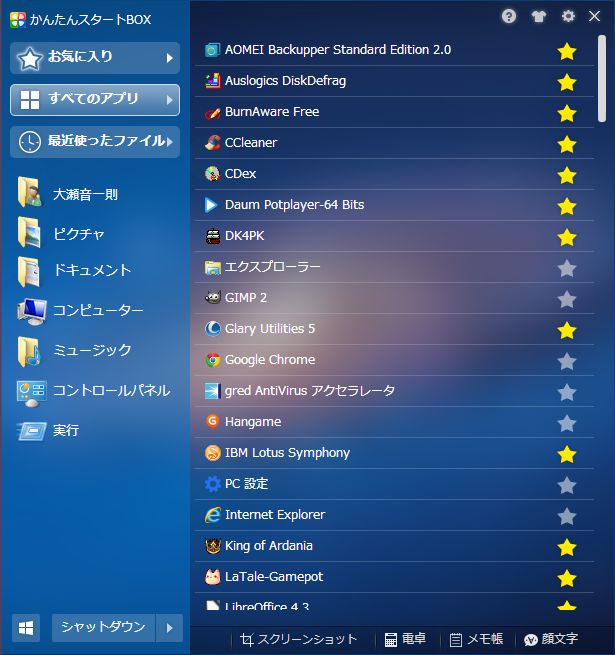Open the コンピューター computer icon
This screenshot has height=655, width=615.
[x=80, y=311]
